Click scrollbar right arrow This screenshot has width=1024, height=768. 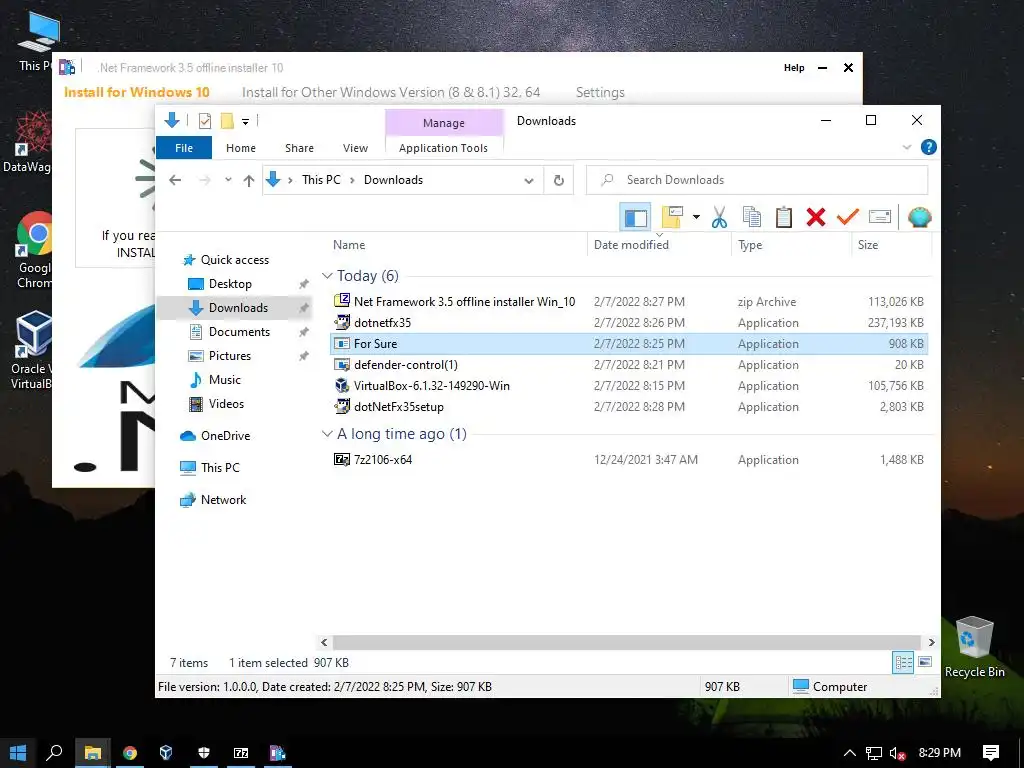[931, 643]
